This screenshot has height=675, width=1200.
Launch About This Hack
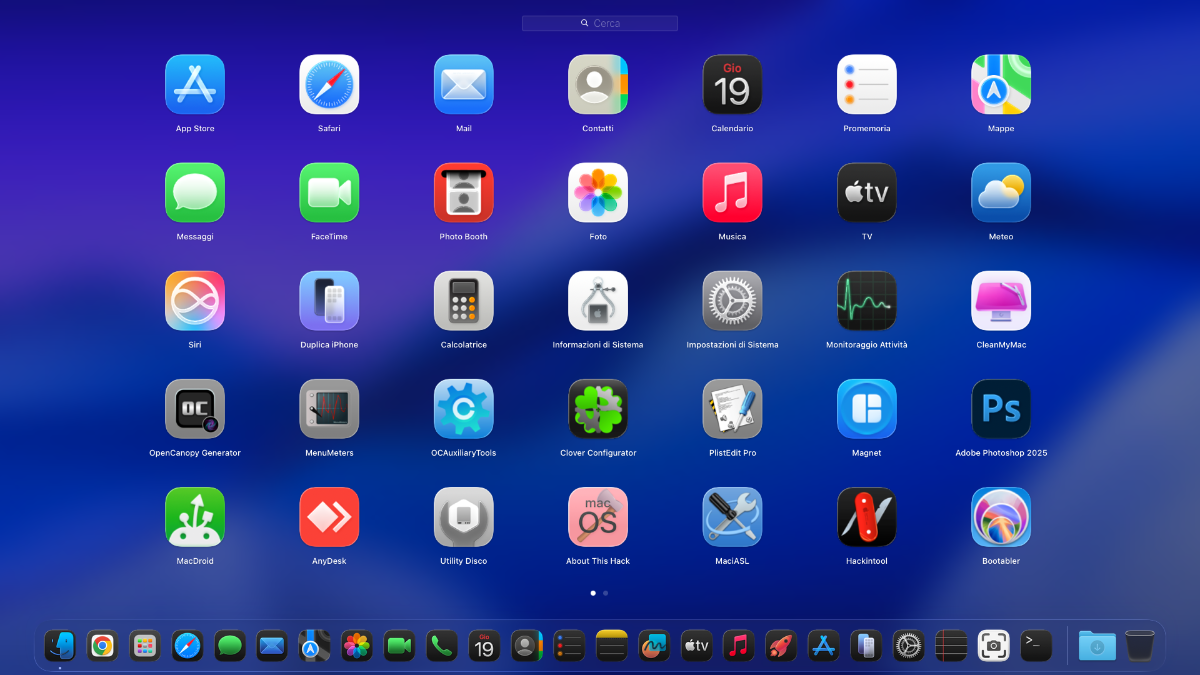coord(598,517)
